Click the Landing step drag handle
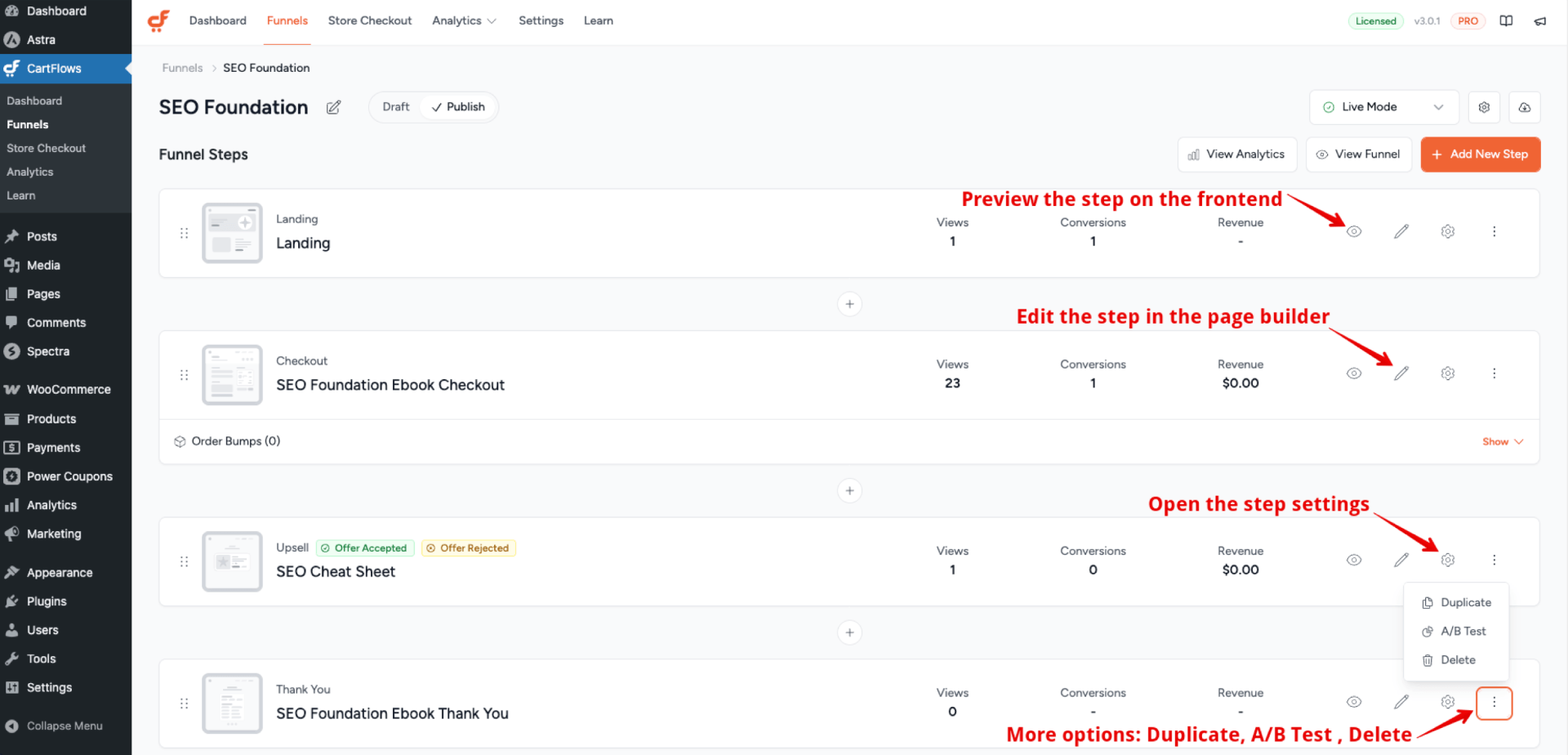This screenshot has width=1568, height=755. pos(184,233)
